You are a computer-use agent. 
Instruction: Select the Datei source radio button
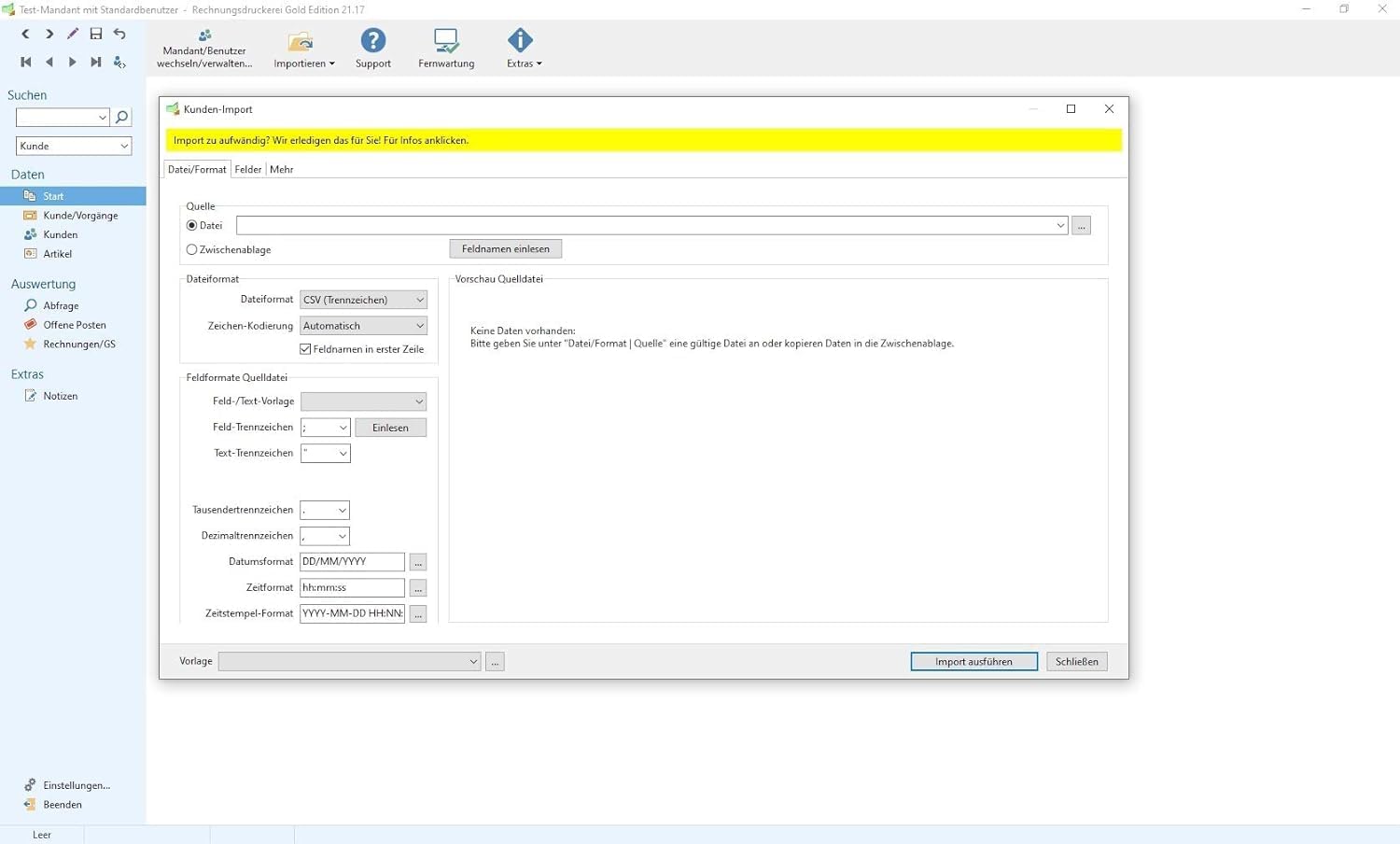[x=192, y=226]
